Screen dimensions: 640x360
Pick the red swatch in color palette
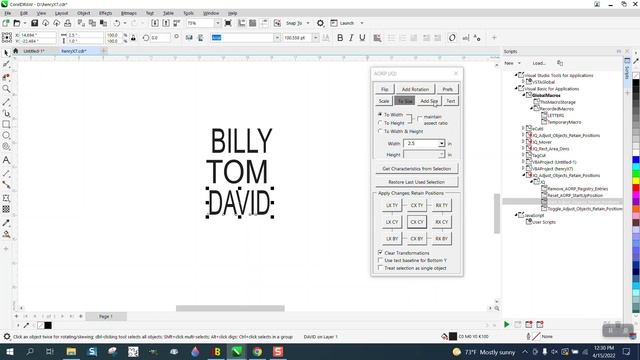pos(636,188)
